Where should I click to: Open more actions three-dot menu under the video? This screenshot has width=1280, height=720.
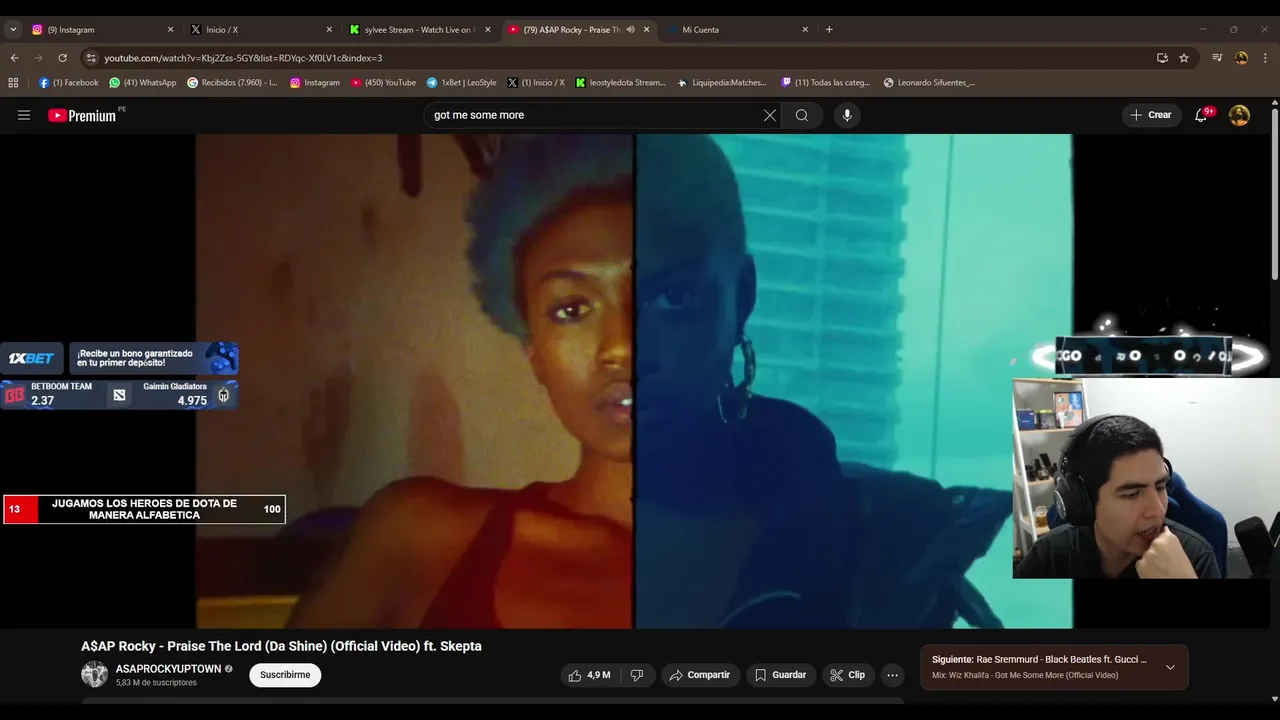click(893, 675)
